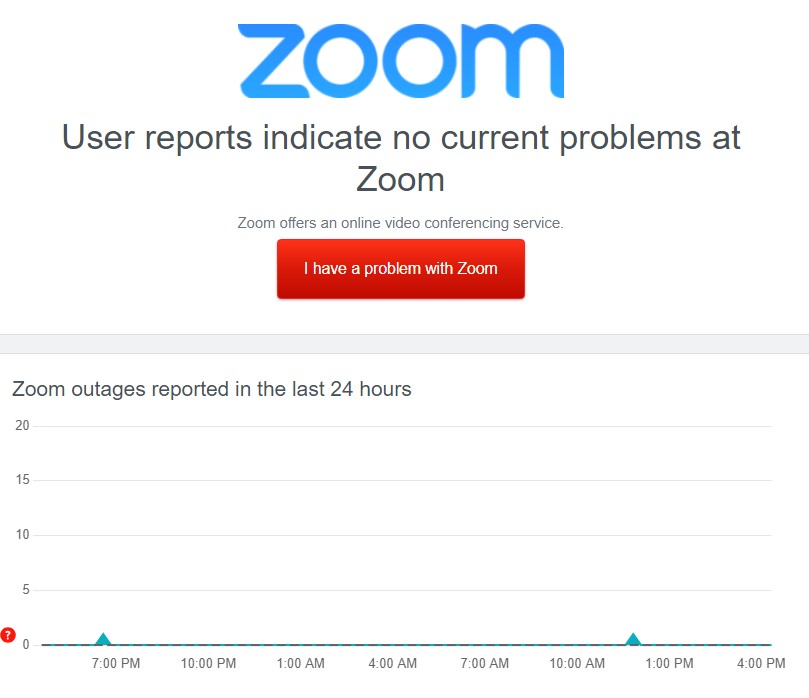Click the teal triangle marker before 1:00 PM

(633, 640)
